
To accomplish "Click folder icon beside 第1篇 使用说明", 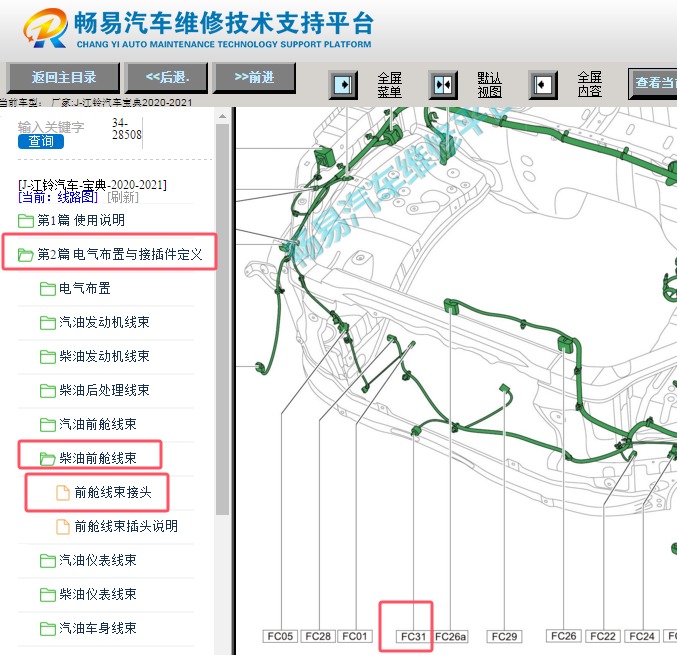I will click(26, 221).
